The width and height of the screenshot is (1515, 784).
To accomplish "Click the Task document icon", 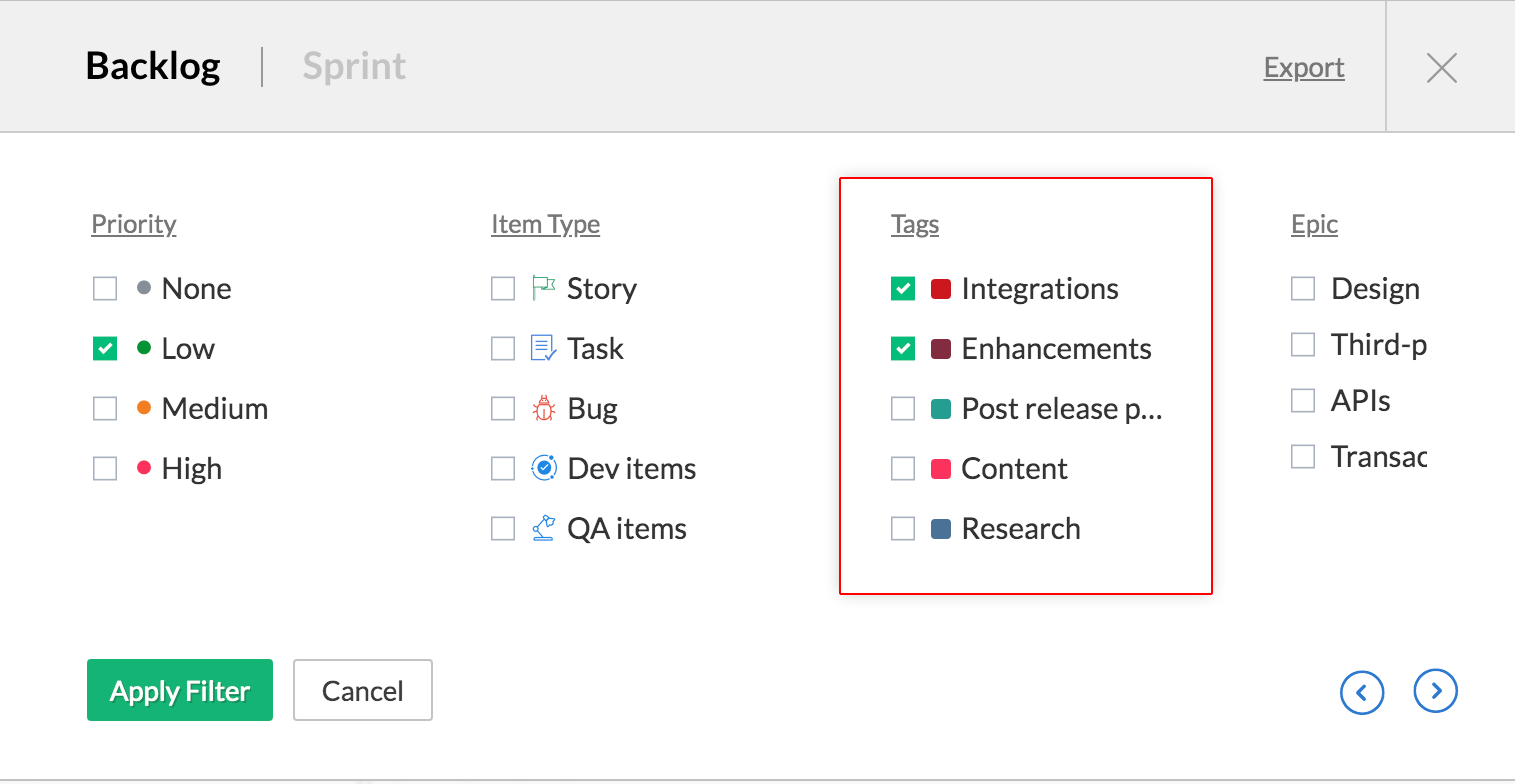I will click(543, 349).
